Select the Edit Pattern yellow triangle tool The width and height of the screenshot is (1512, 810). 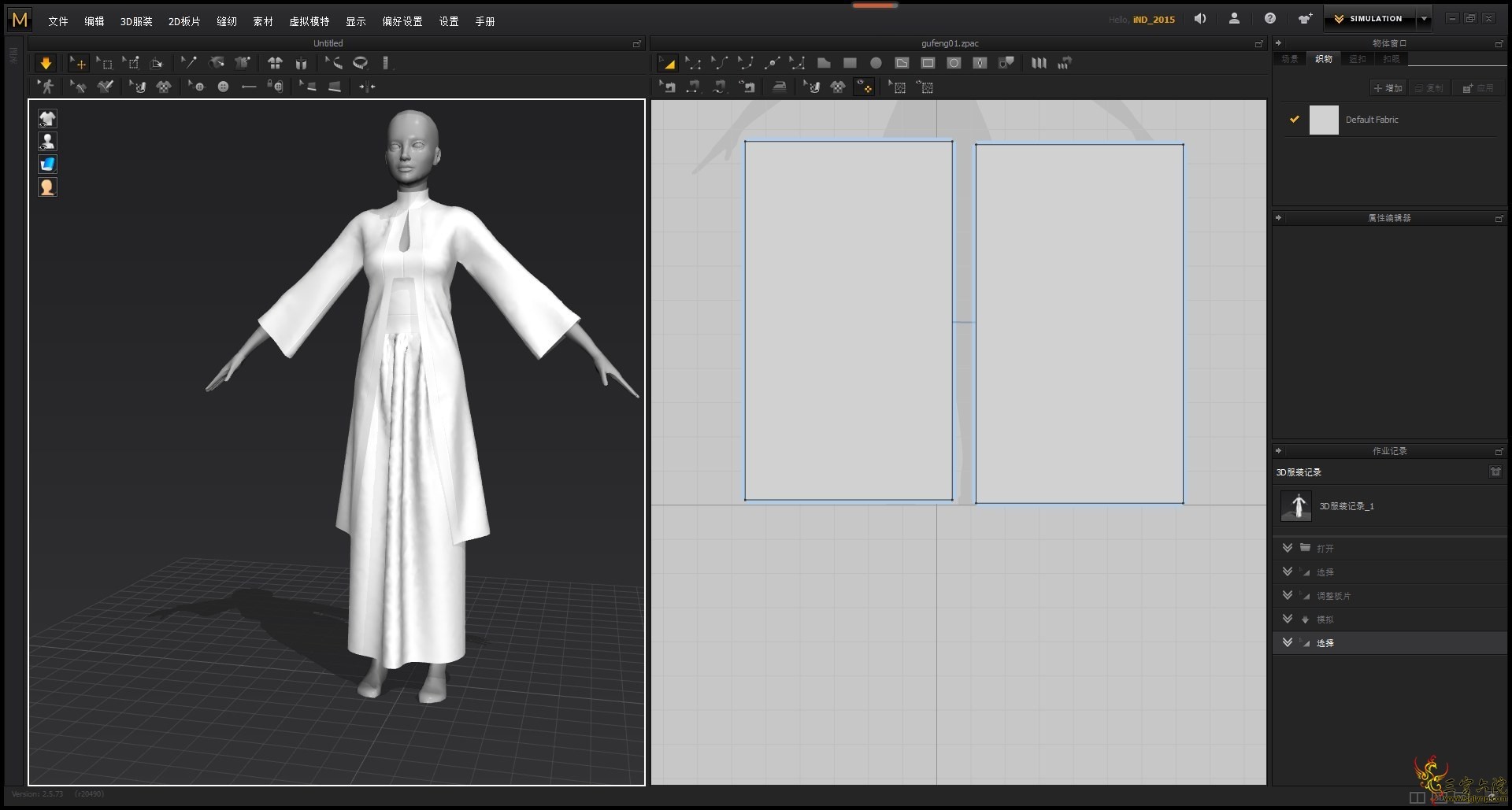(668, 63)
